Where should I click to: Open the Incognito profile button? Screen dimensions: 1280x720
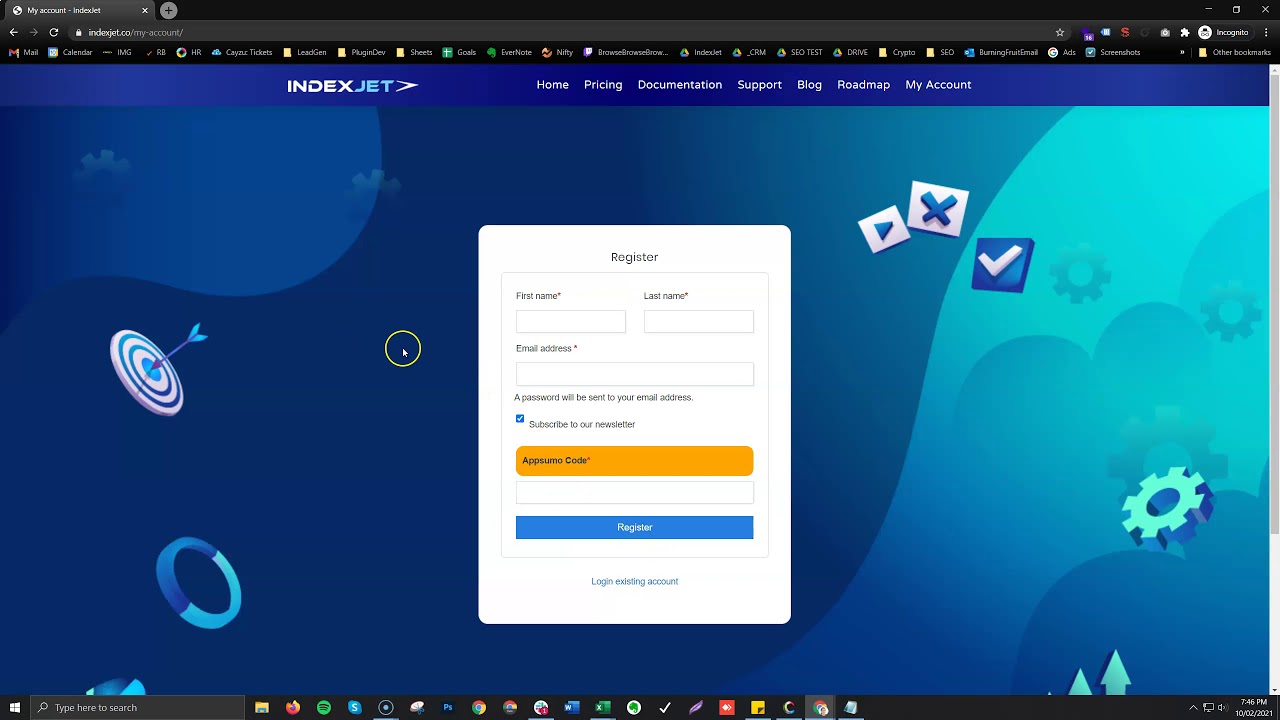(1224, 32)
